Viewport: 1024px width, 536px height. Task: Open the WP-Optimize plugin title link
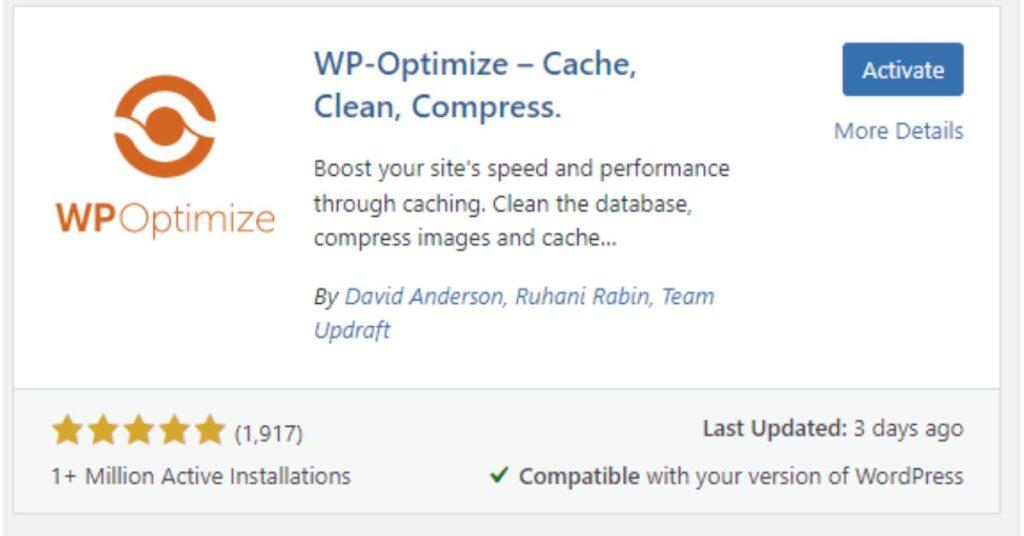point(475,85)
